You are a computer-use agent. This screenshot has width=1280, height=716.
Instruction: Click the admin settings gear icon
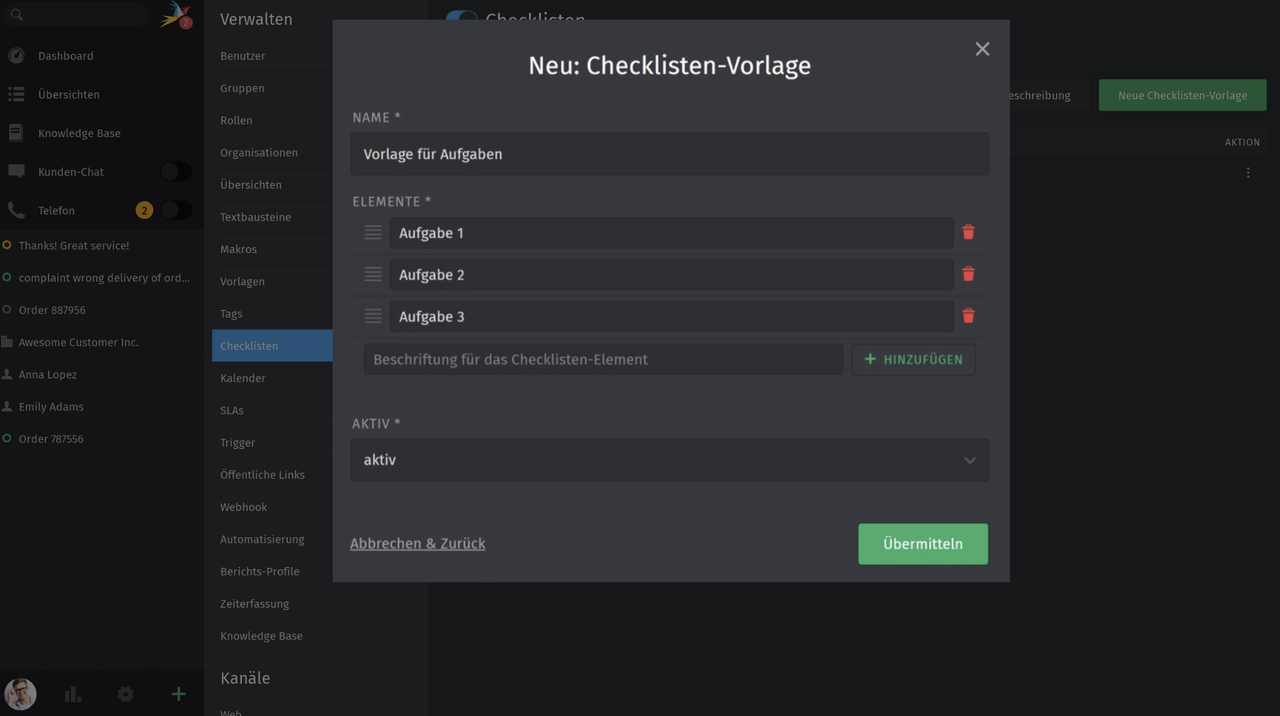[125, 693]
